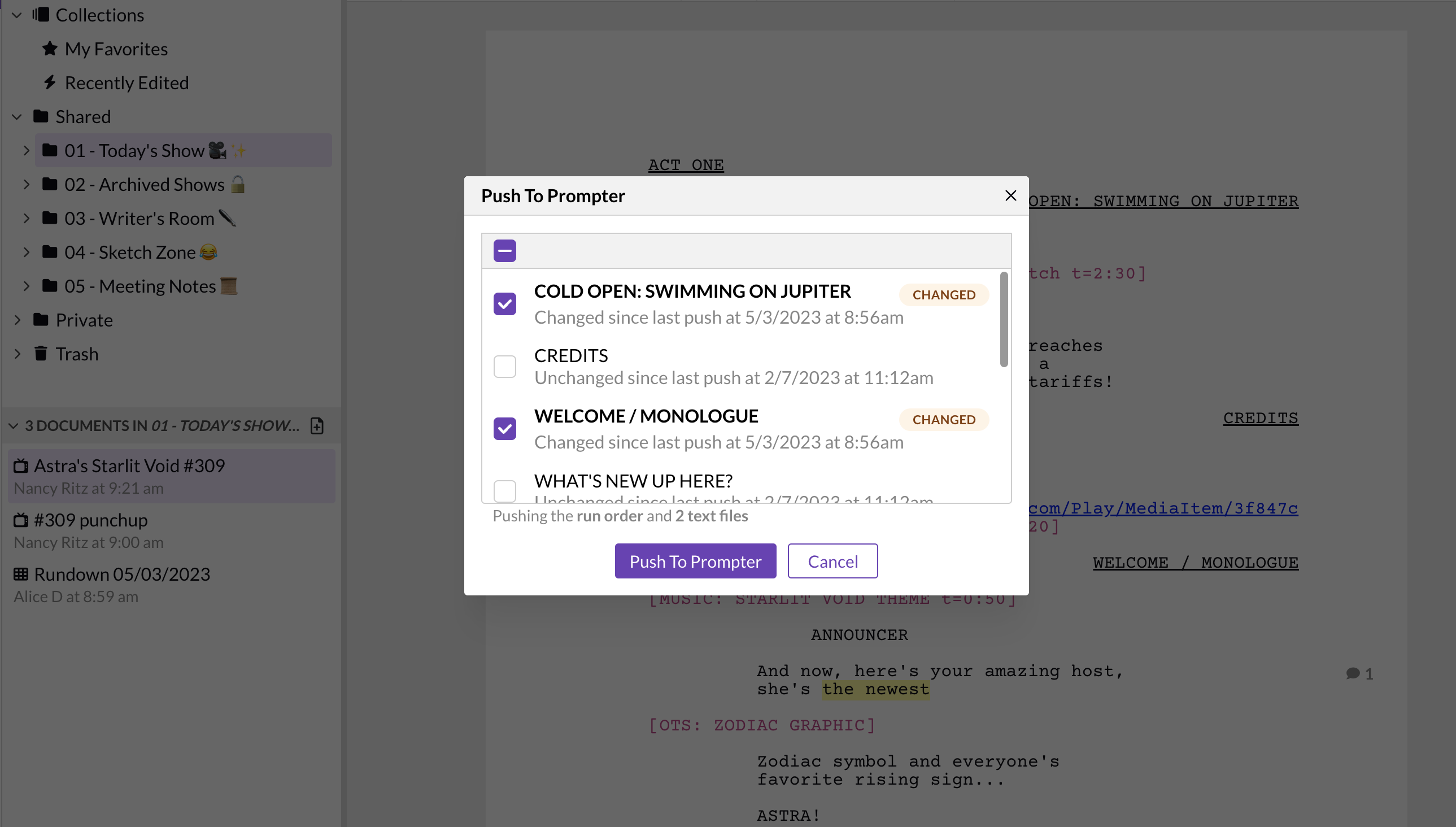Expand the 01 - Today's Show folder
Viewport: 1456px width, 827px height.
27,151
